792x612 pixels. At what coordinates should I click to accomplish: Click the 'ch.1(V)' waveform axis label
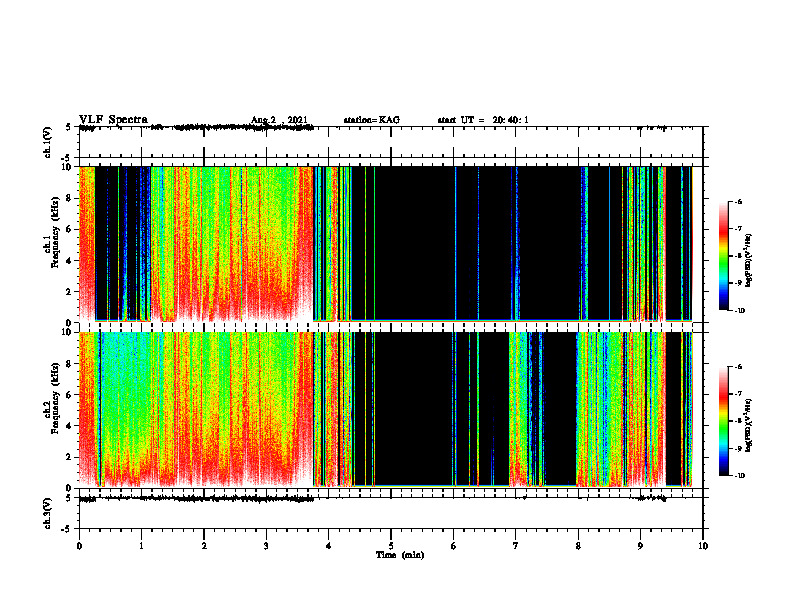(x=47, y=142)
